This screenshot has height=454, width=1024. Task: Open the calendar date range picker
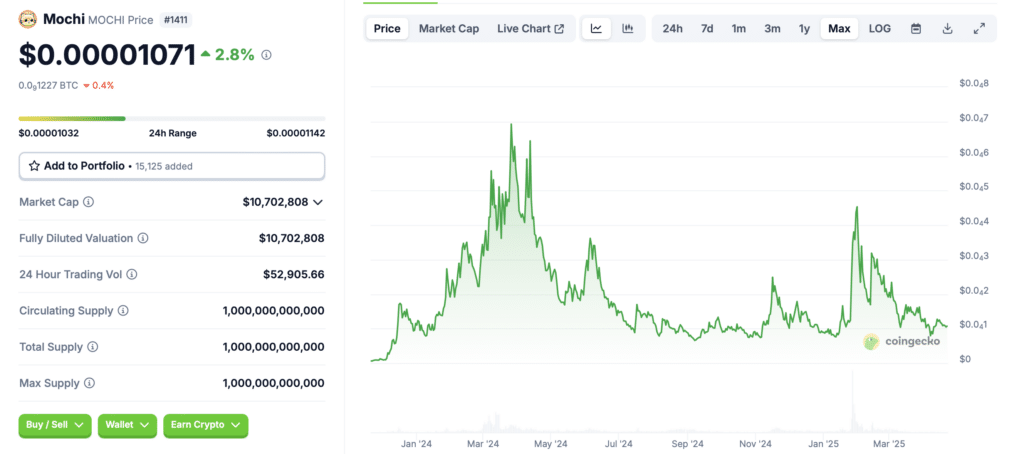tap(916, 29)
